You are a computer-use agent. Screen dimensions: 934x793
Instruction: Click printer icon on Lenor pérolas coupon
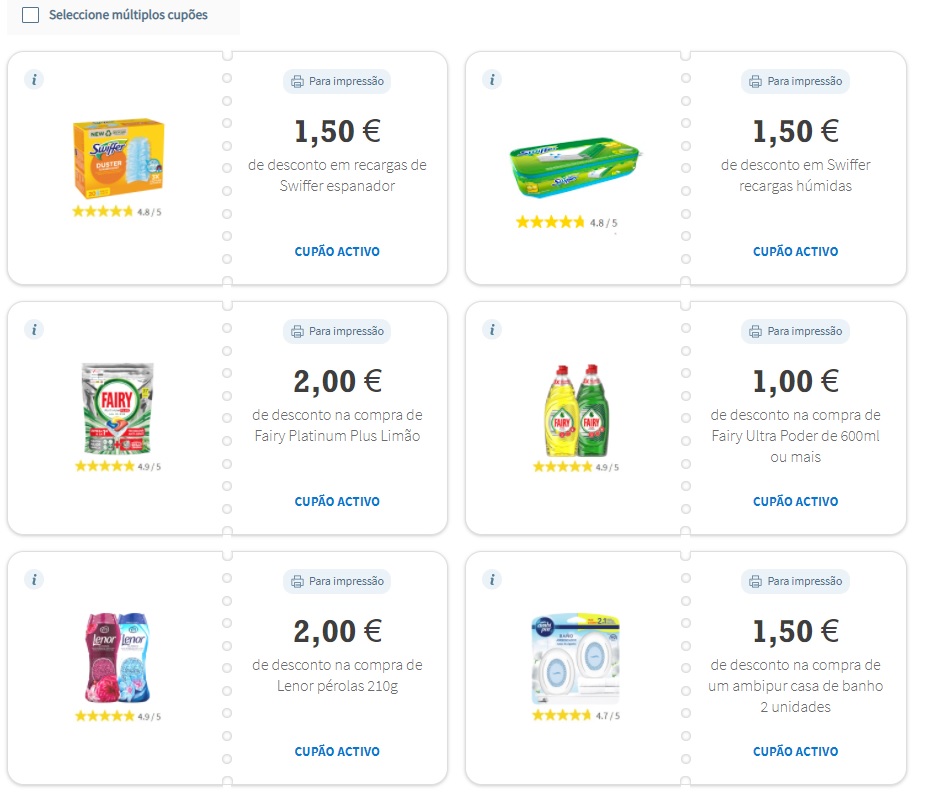tap(297, 581)
